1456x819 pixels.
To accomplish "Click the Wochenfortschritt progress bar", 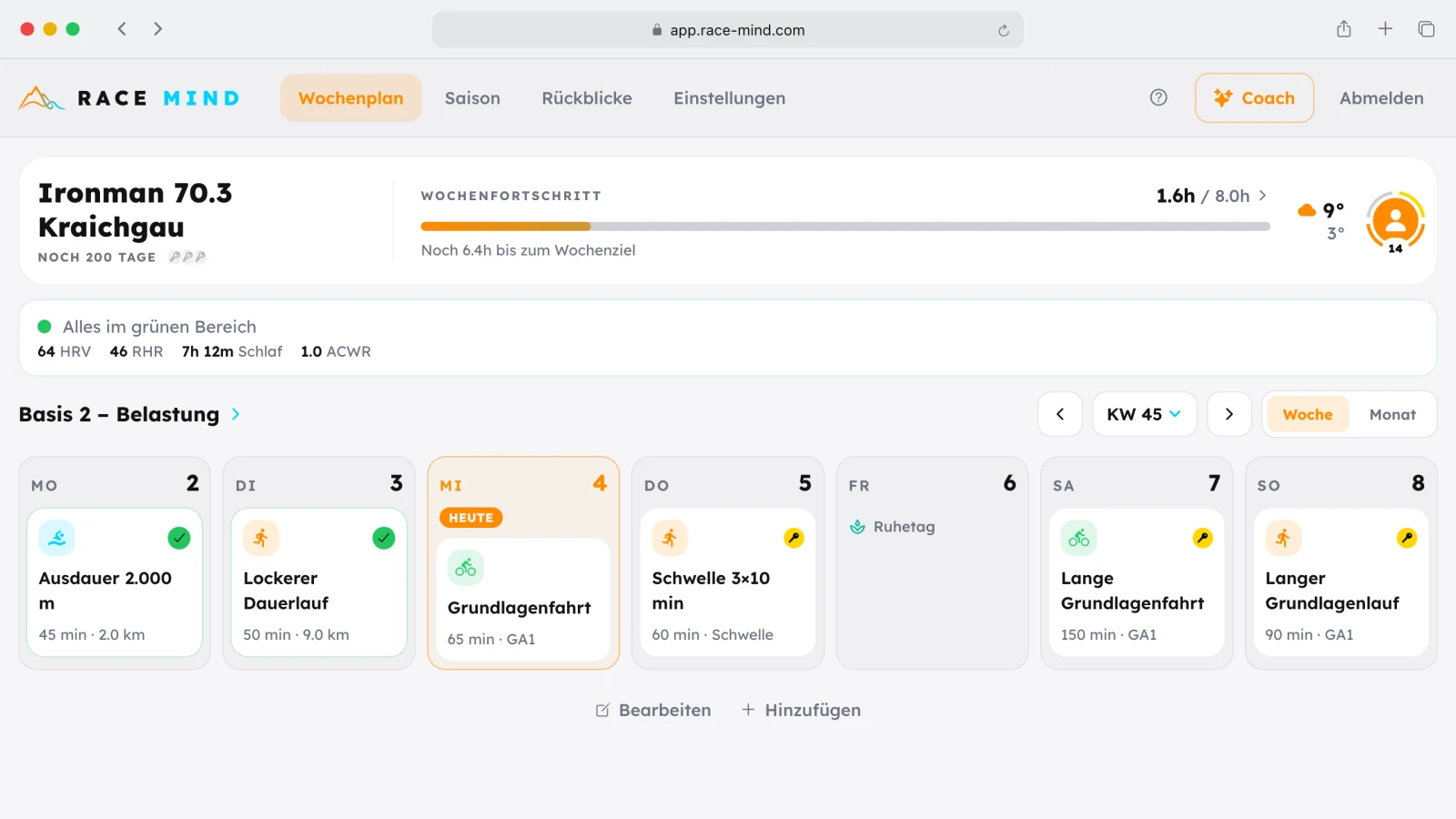I will [845, 226].
